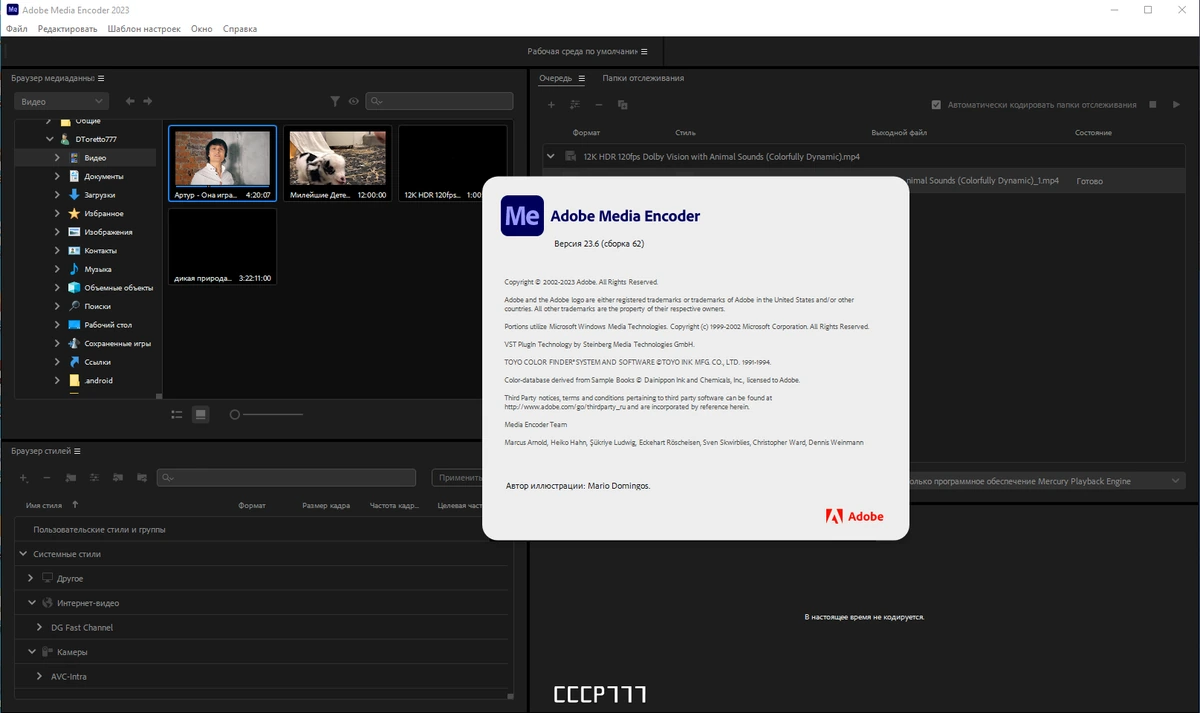The width and height of the screenshot is (1200, 713).
Task: Select the Ссылки folder icon
Action: click(74, 362)
